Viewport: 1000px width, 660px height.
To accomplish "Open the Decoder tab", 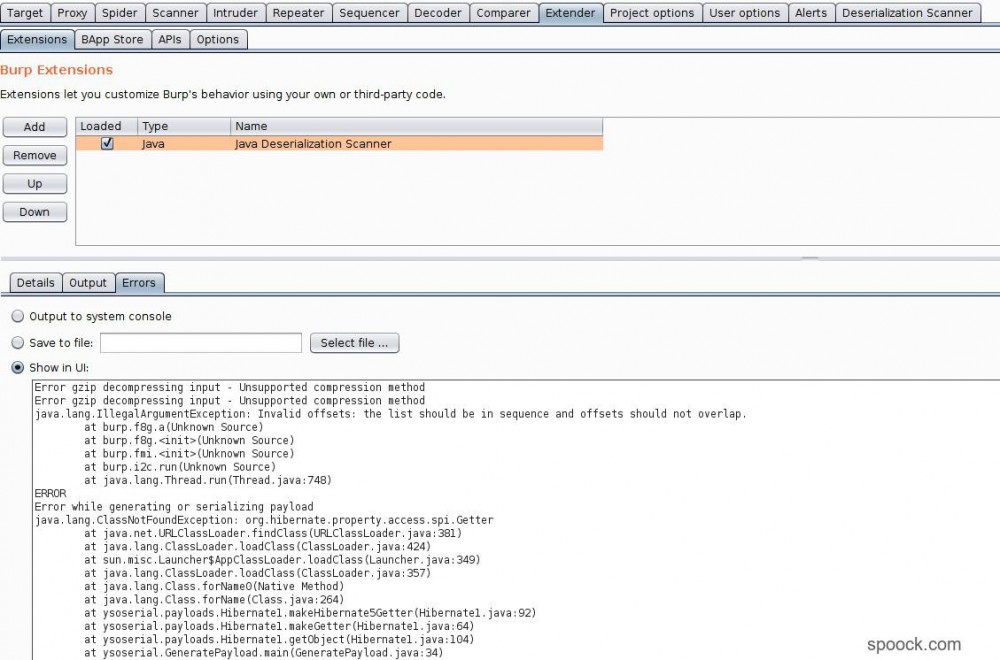I will [438, 13].
